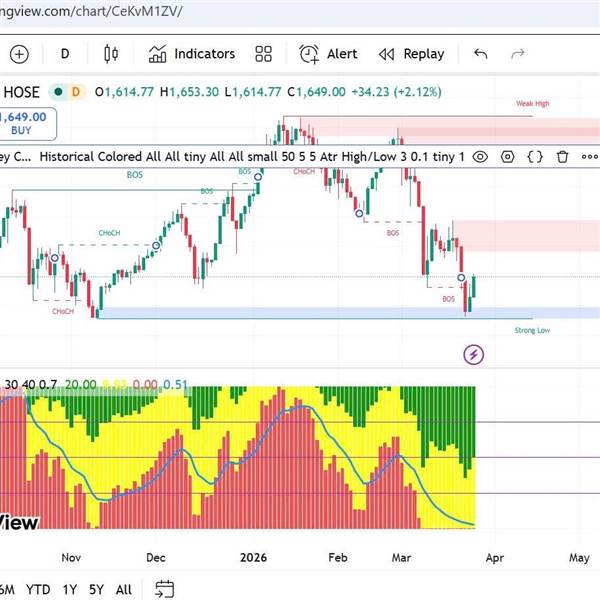600x600 pixels.
Task: Click the high value H1,653.30
Action: (x=189, y=92)
